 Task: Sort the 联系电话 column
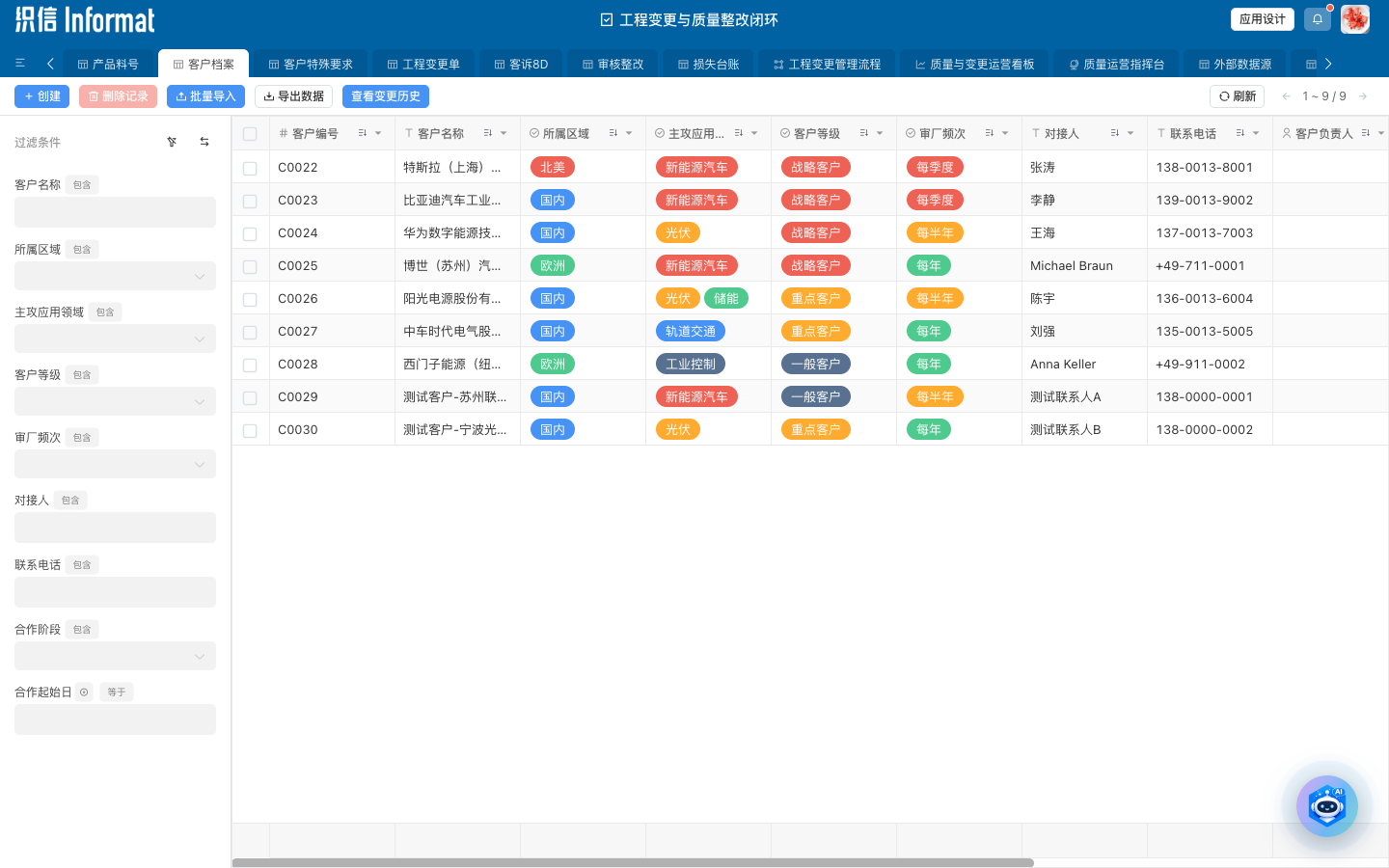[x=1240, y=133]
